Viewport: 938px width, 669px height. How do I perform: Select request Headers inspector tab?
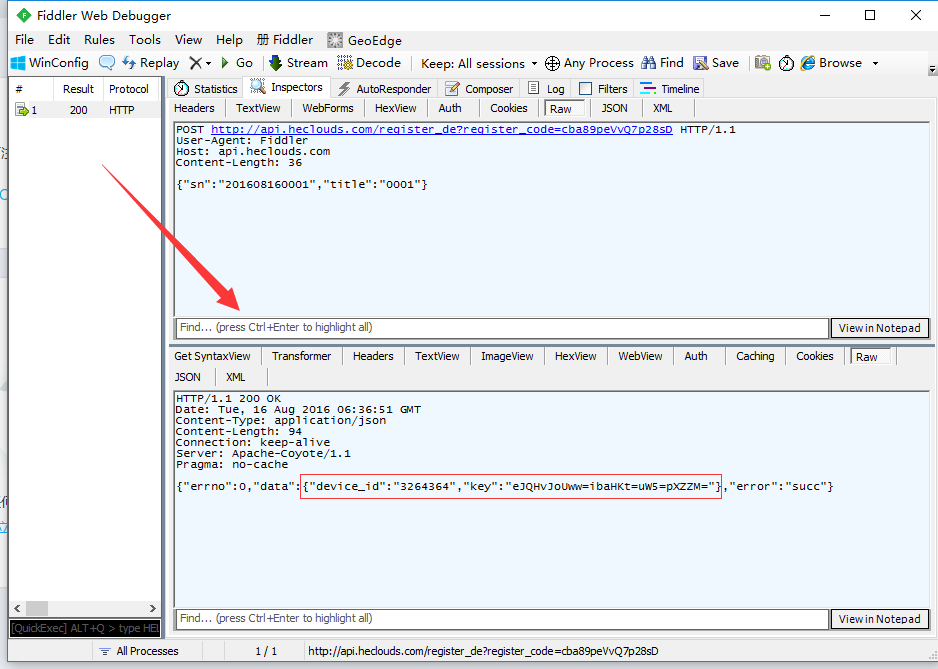[194, 108]
